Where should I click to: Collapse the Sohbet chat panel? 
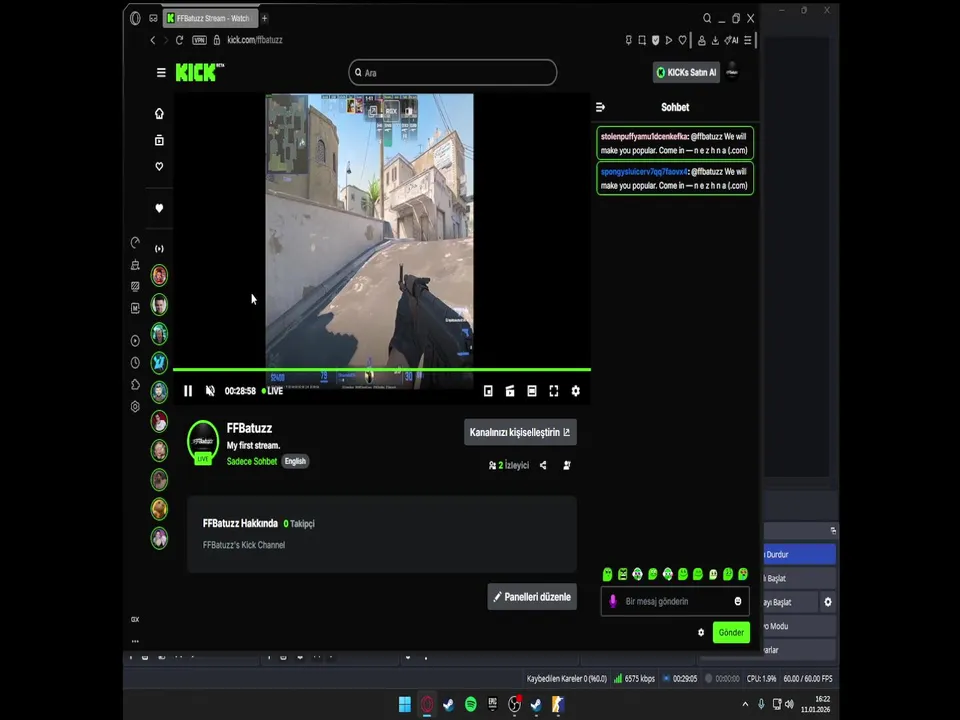[600, 107]
